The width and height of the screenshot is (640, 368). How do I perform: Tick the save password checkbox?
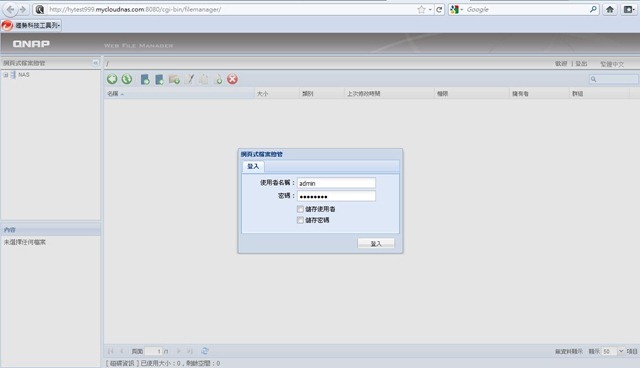(300, 220)
